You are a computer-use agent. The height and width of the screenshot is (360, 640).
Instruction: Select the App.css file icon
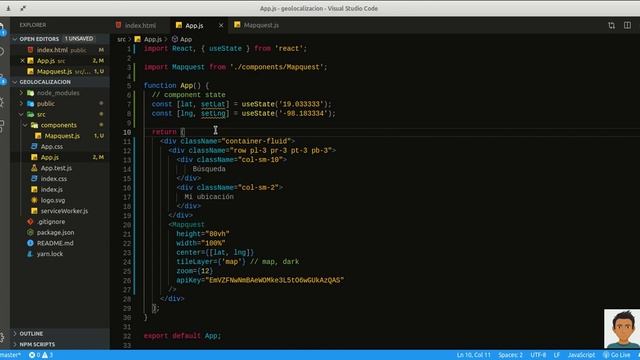(34, 146)
